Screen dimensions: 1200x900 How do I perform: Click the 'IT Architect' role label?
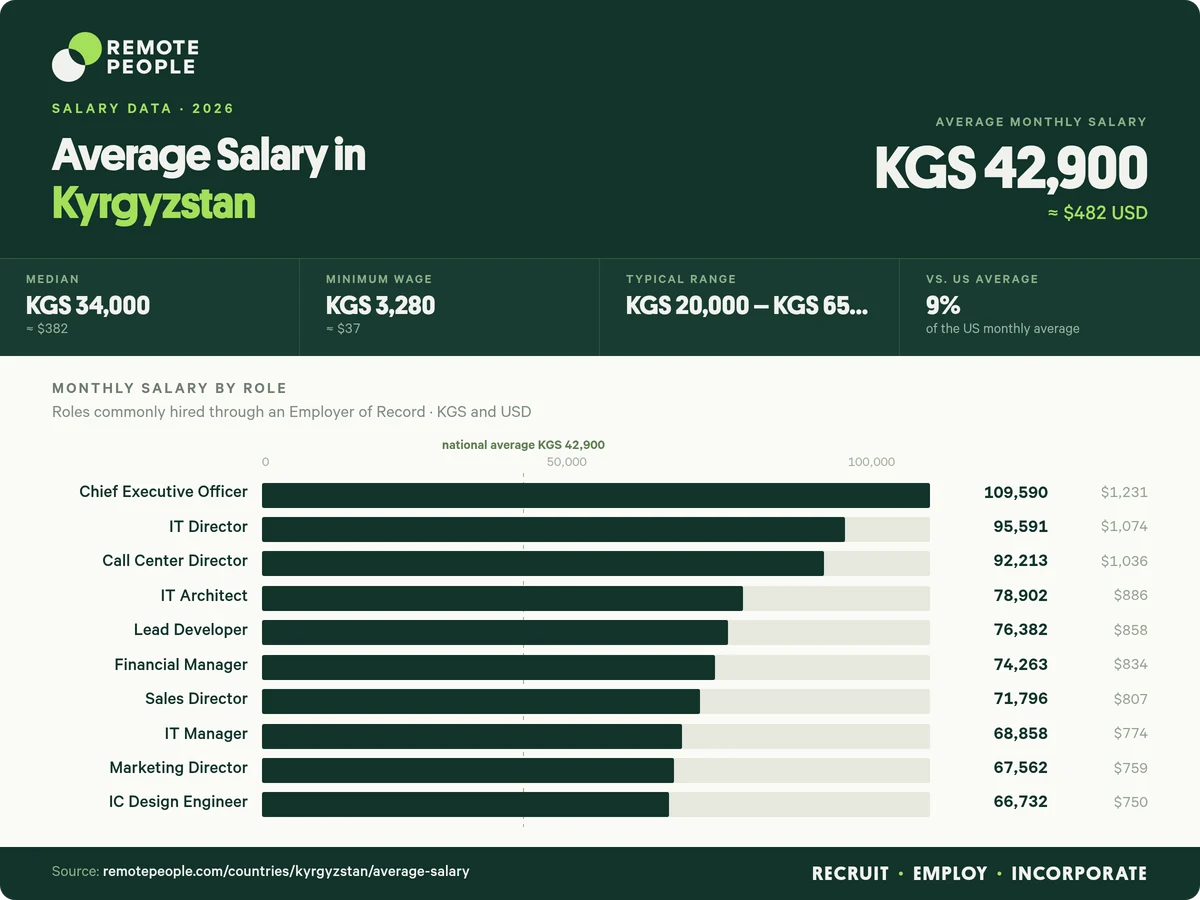[x=204, y=595]
